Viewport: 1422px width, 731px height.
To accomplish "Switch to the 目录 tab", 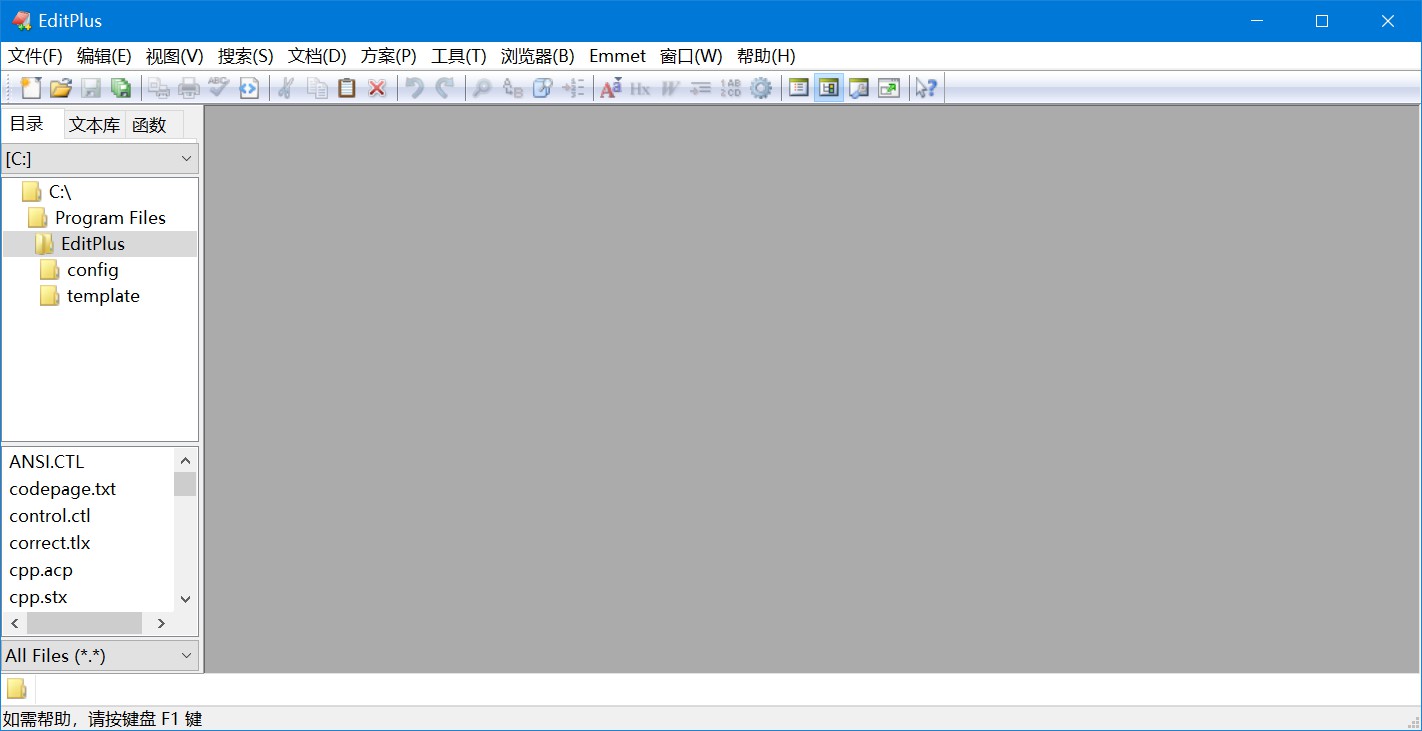I will pyautogui.click(x=27, y=124).
